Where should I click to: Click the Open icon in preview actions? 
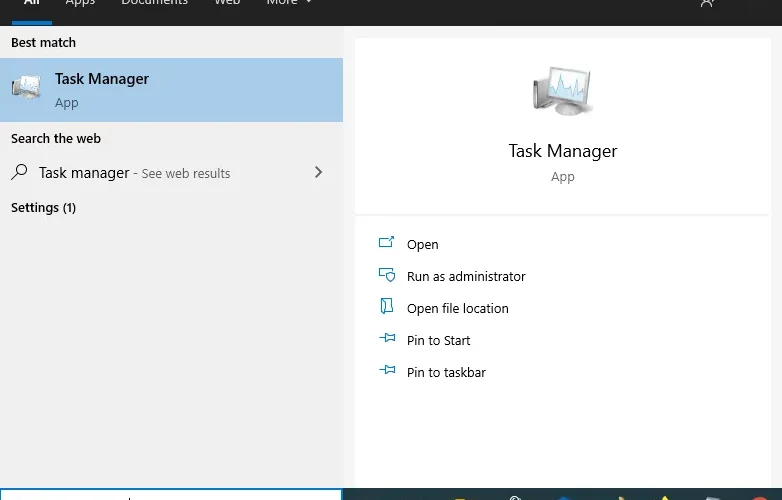387,242
